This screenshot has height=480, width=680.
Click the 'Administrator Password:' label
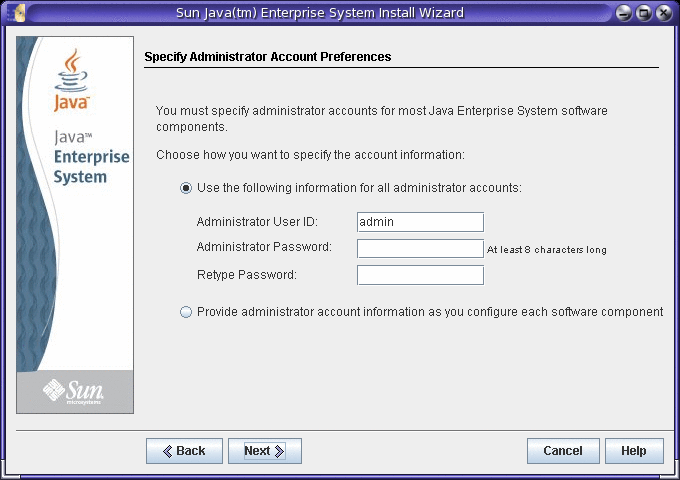tap(264, 247)
